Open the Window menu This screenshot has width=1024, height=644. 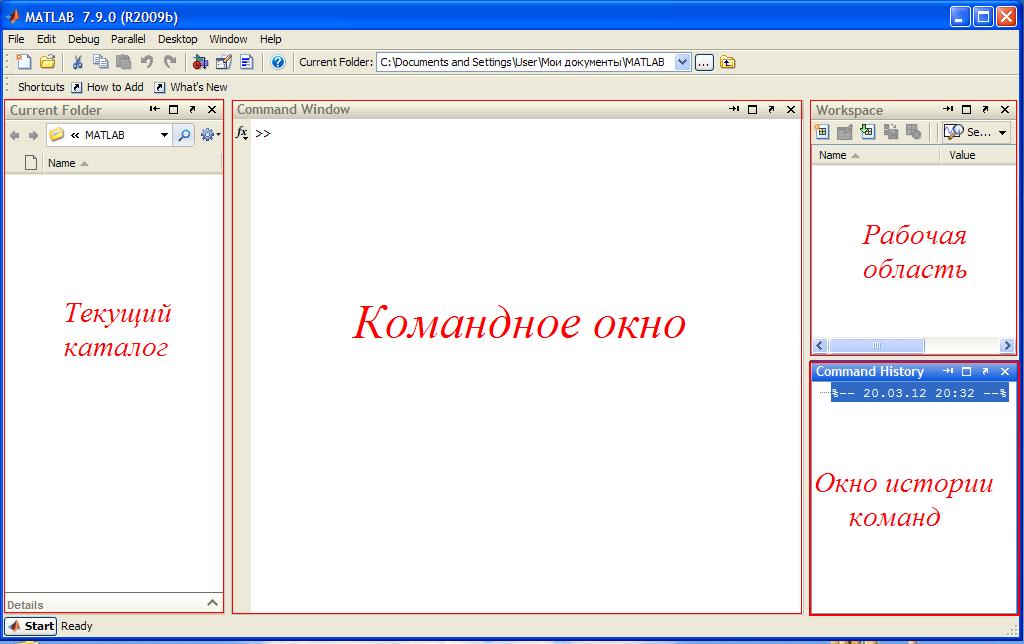point(228,39)
